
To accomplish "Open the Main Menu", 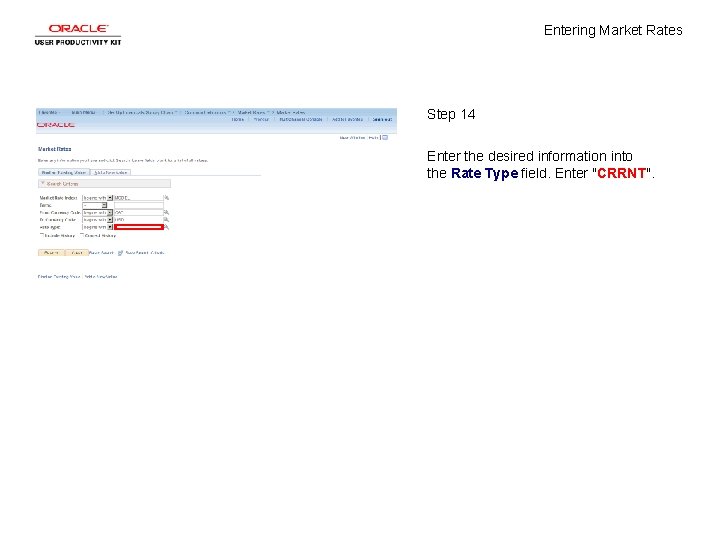I will tap(84, 112).
